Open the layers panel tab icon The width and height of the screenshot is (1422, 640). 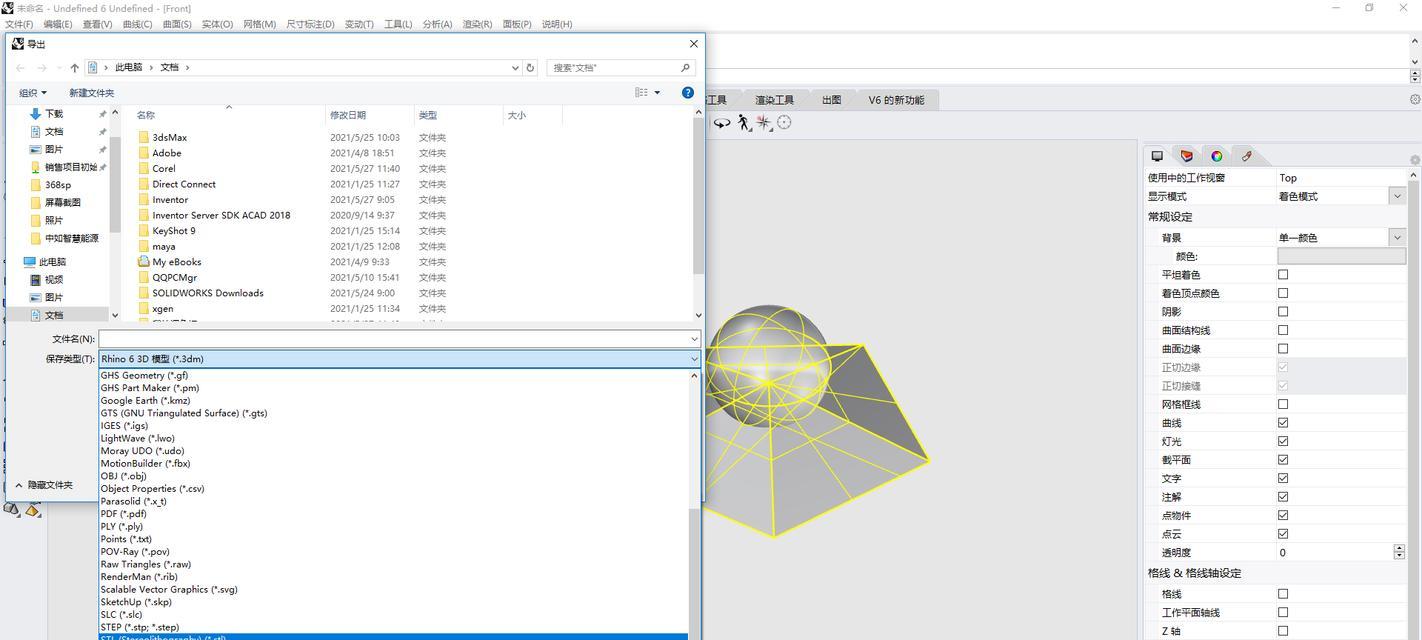1187,156
